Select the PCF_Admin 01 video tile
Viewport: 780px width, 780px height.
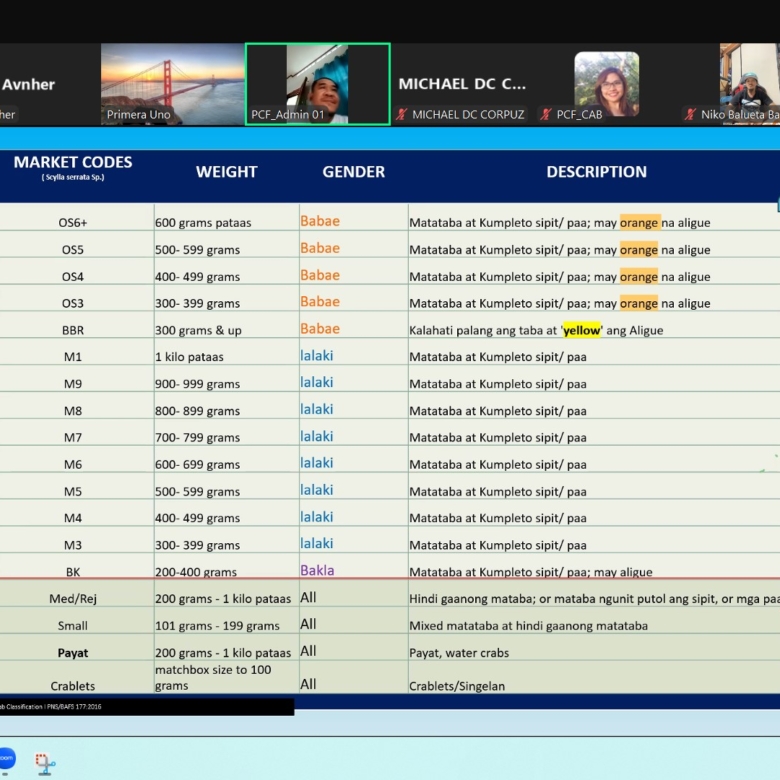point(318,84)
